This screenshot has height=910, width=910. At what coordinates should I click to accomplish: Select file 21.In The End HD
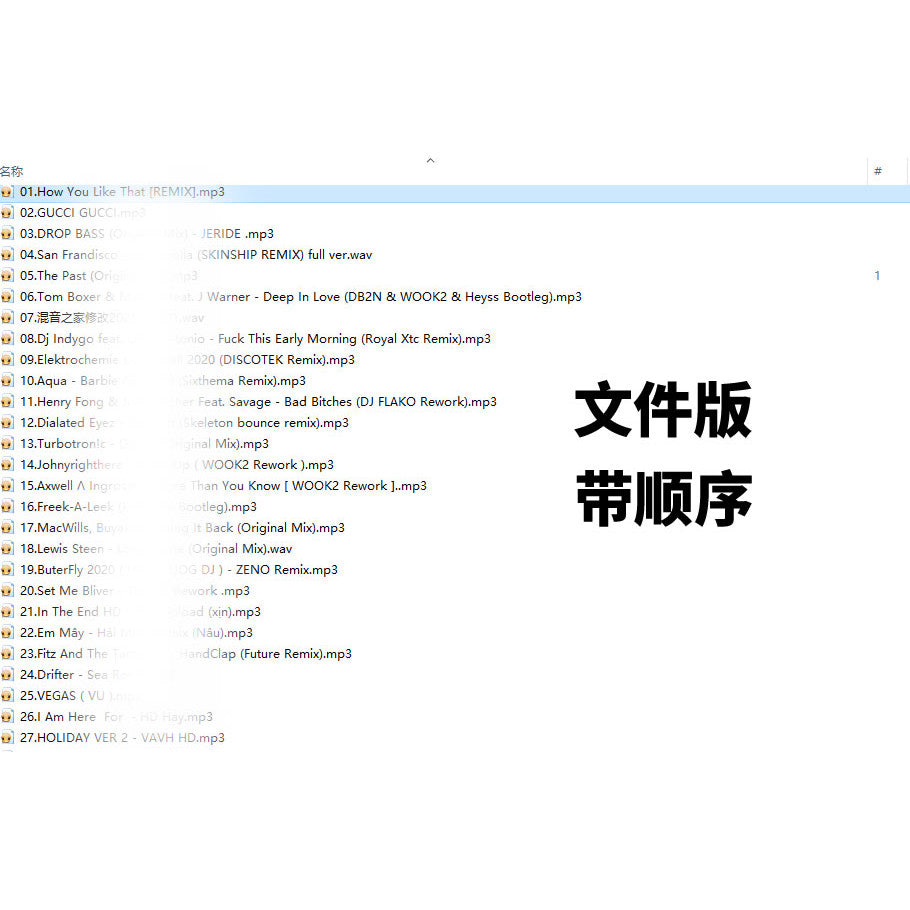(140, 612)
